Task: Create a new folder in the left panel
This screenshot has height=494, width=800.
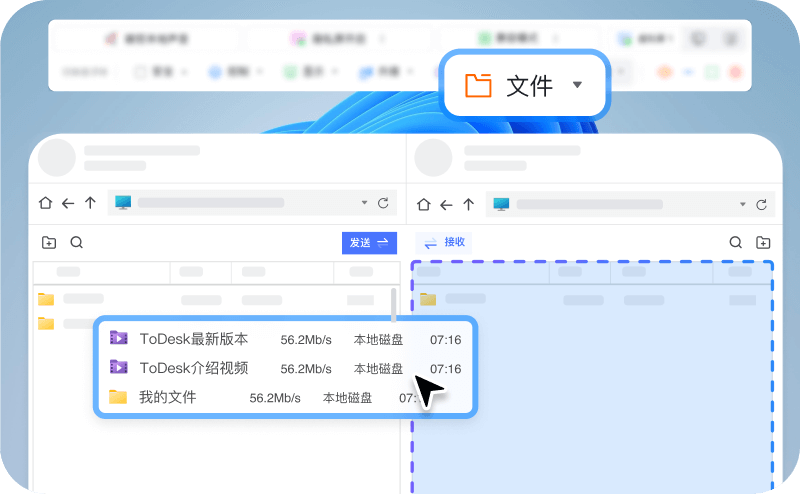Action: (49, 242)
